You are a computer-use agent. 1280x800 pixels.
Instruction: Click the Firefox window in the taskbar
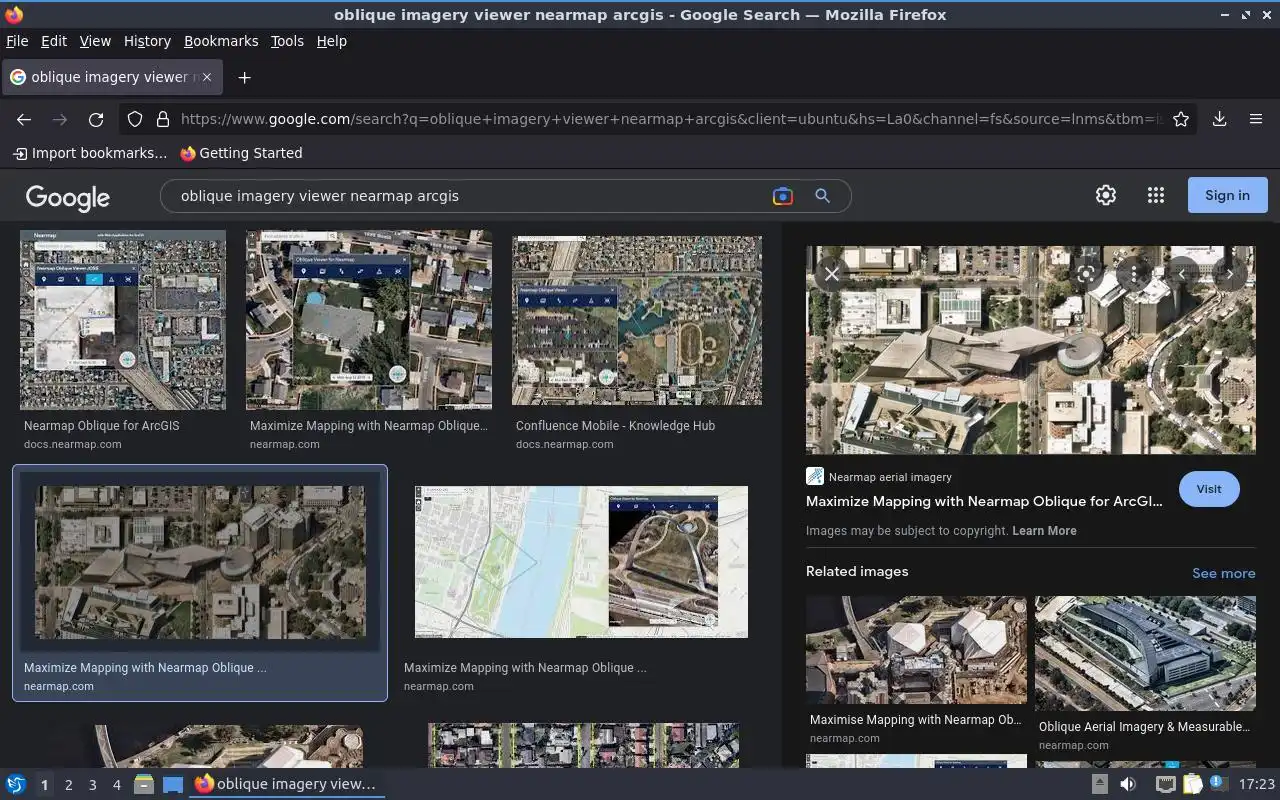click(x=287, y=784)
